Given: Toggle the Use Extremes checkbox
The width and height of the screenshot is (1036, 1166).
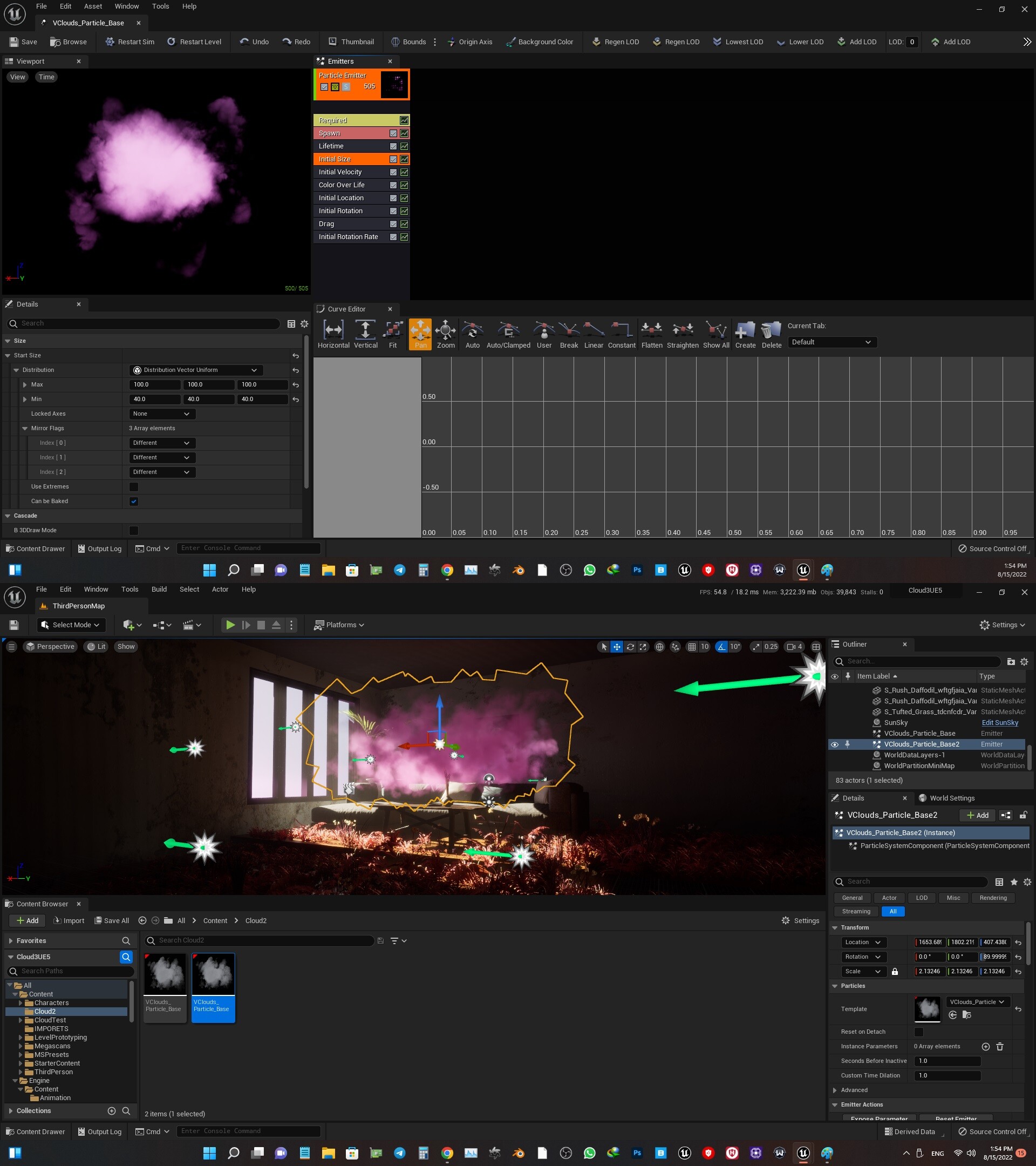Looking at the screenshot, I should pos(133,486).
